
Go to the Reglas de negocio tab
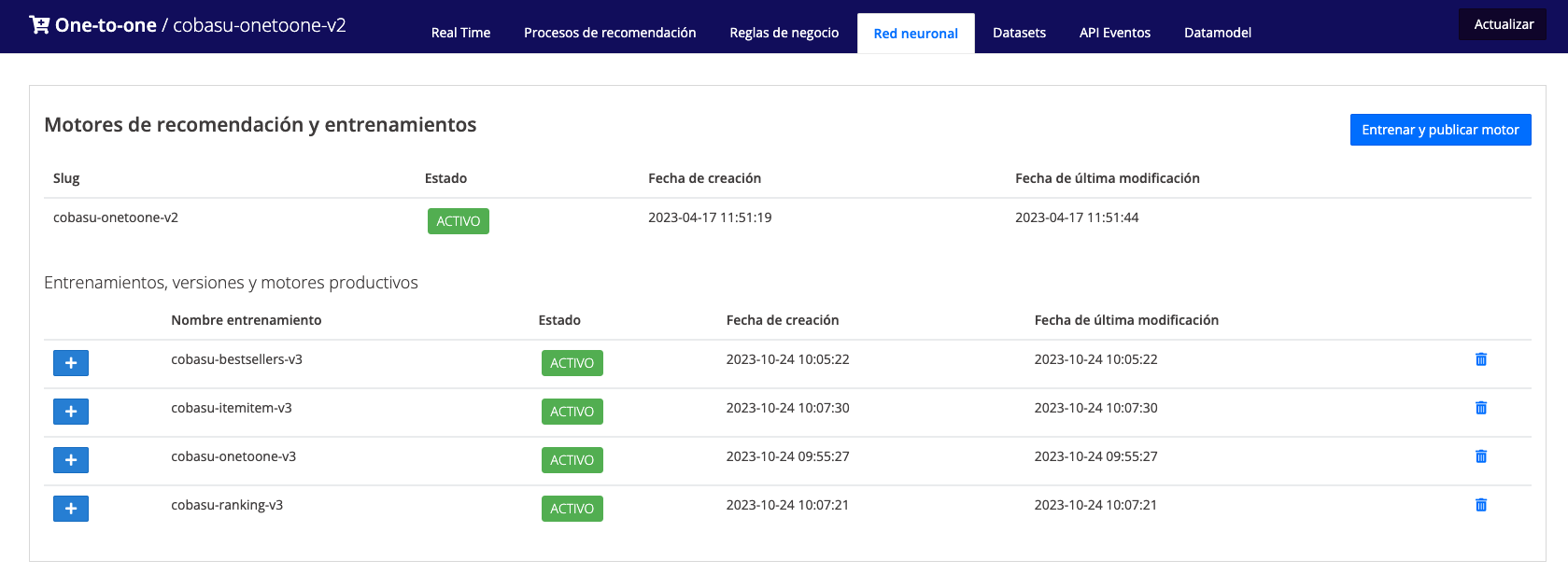point(784,33)
